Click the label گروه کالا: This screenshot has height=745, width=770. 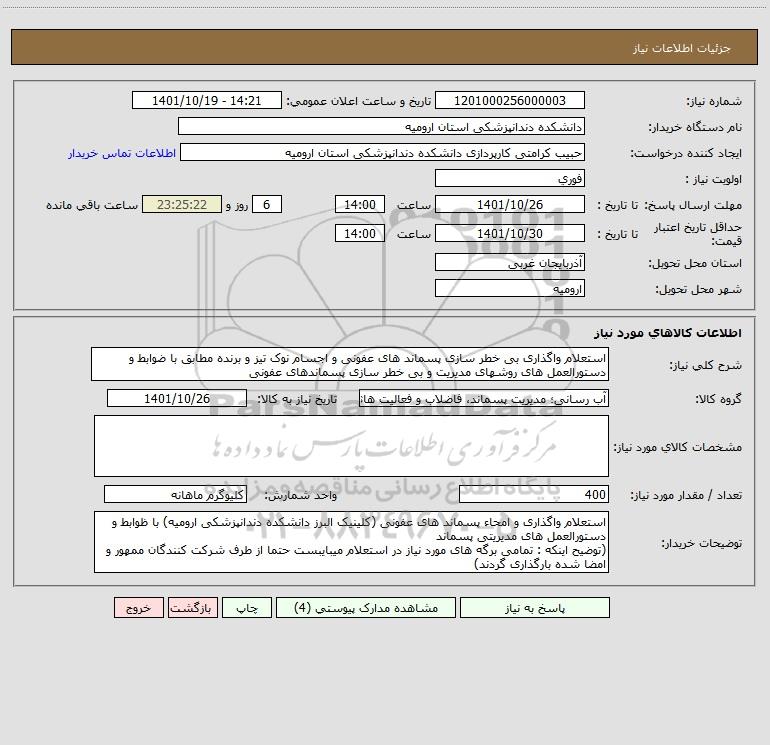click(x=718, y=399)
